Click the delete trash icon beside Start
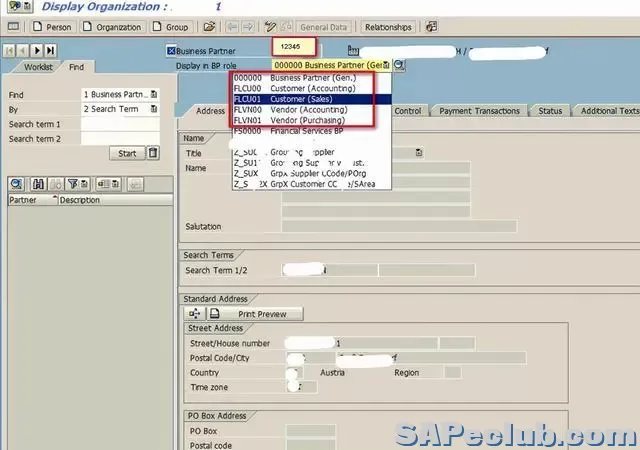This screenshot has width=640, height=450. [x=153, y=153]
